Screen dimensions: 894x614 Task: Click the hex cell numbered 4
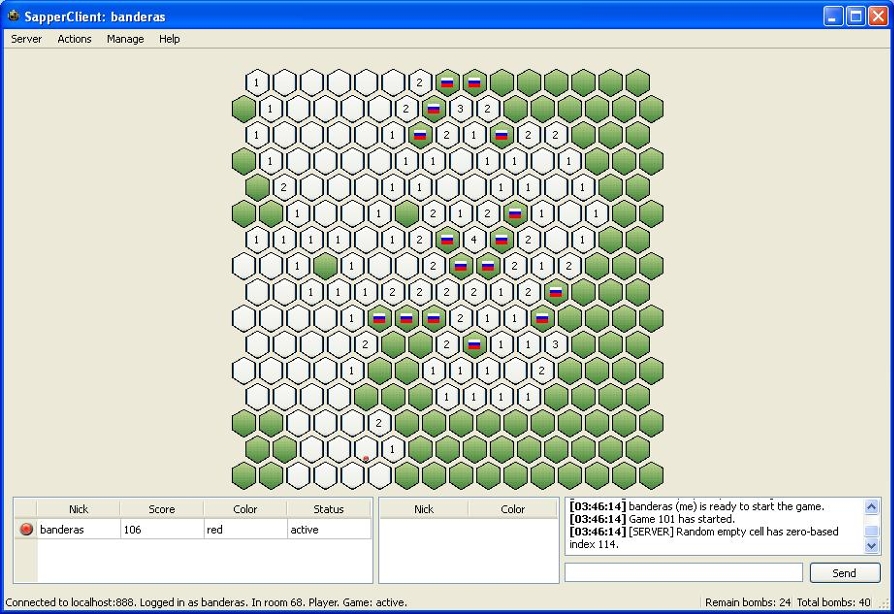pos(474,239)
